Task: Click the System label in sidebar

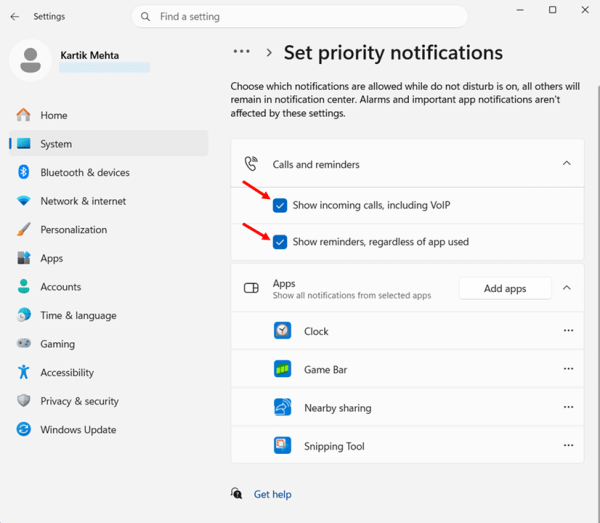Action: coord(56,144)
